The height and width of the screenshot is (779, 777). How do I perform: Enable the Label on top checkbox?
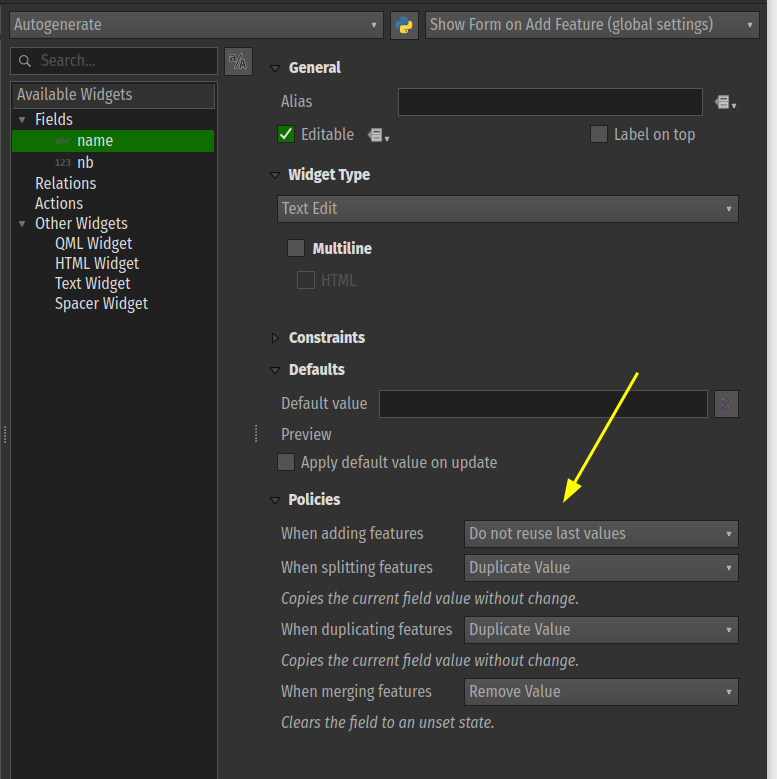click(599, 134)
